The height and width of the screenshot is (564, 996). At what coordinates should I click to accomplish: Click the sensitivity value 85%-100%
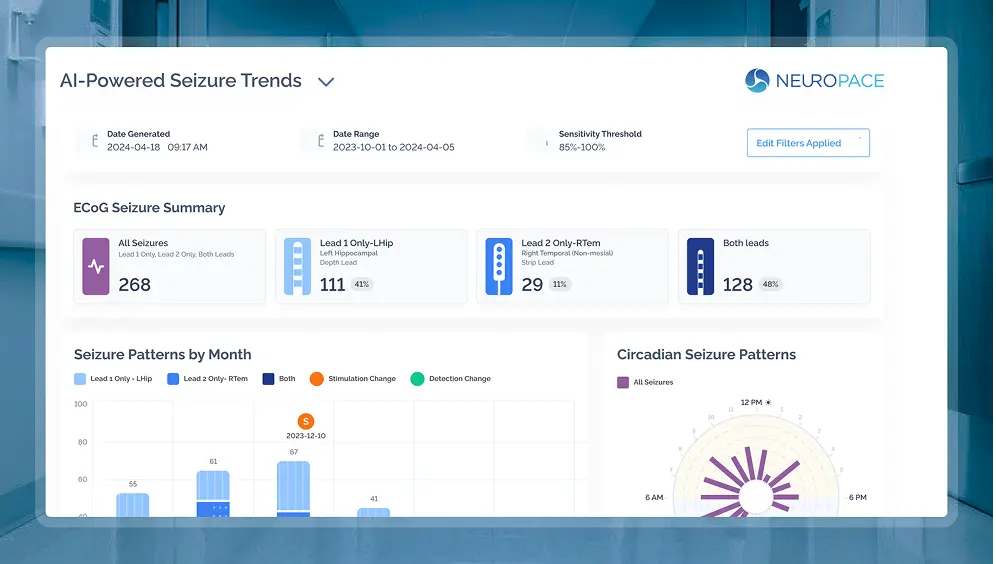point(582,147)
